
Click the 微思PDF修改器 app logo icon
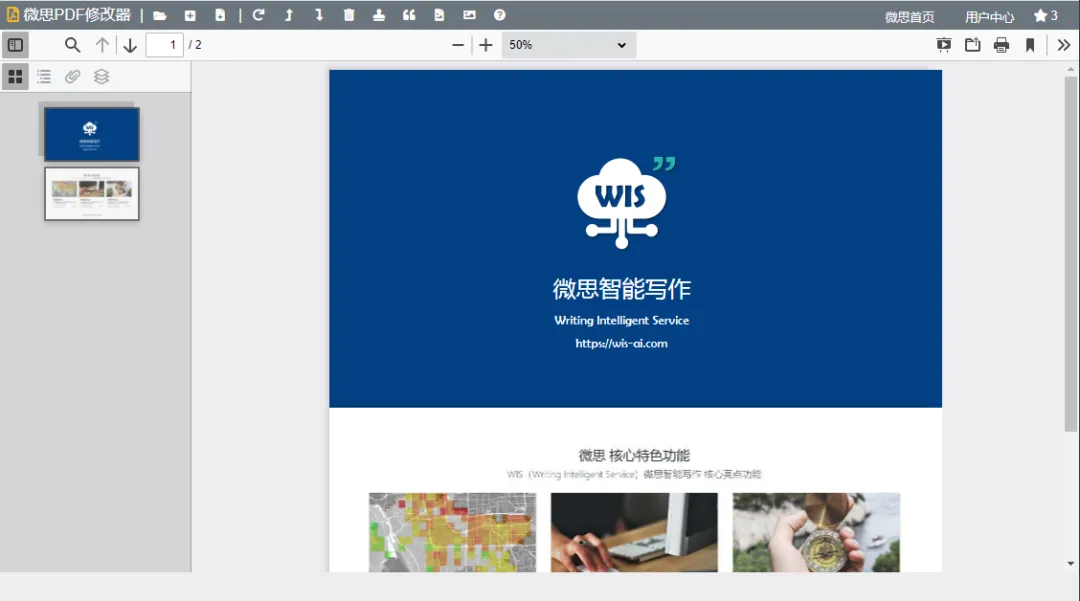12,14
